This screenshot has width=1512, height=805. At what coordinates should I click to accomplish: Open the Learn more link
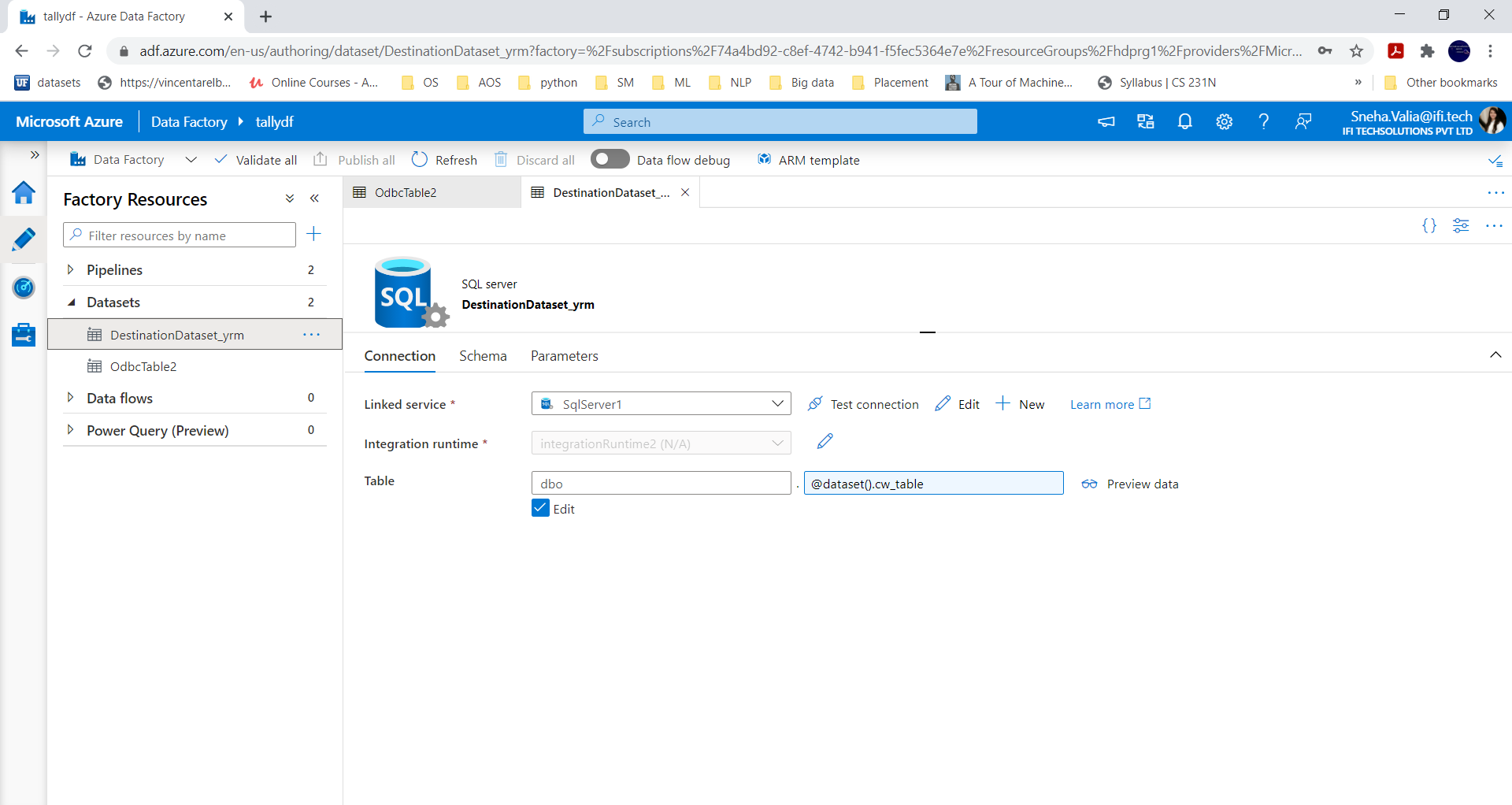[x=1110, y=404]
